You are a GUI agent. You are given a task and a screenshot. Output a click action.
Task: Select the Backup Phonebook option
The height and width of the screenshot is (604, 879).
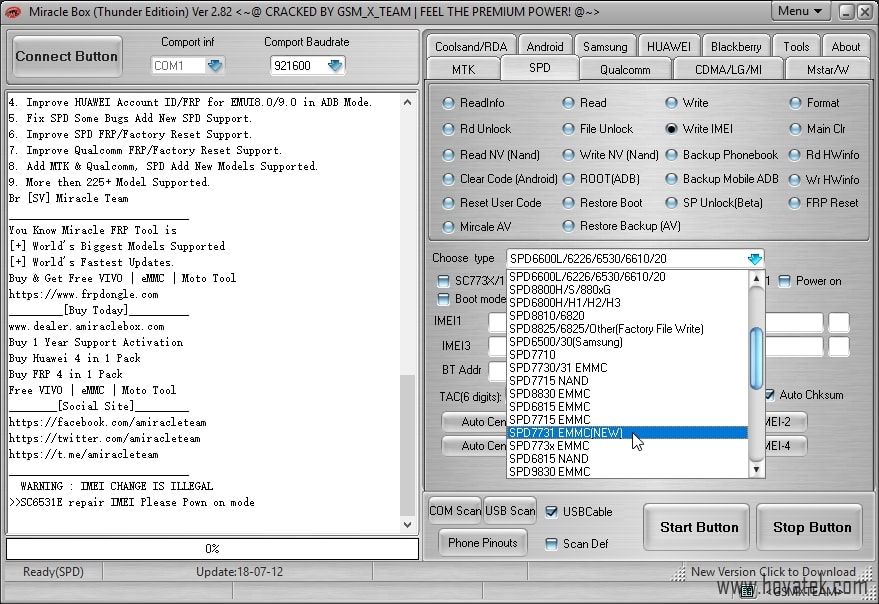721,154
